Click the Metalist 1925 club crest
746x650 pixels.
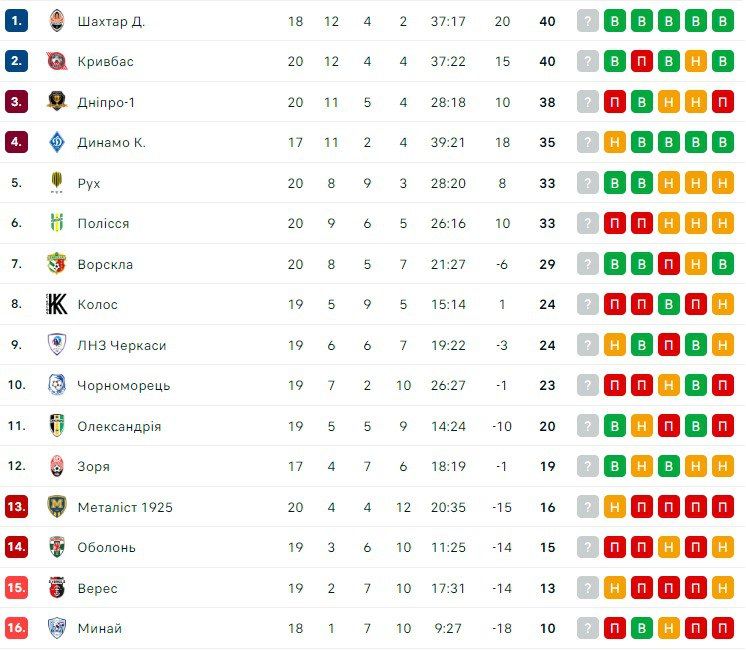pos(57,507)
